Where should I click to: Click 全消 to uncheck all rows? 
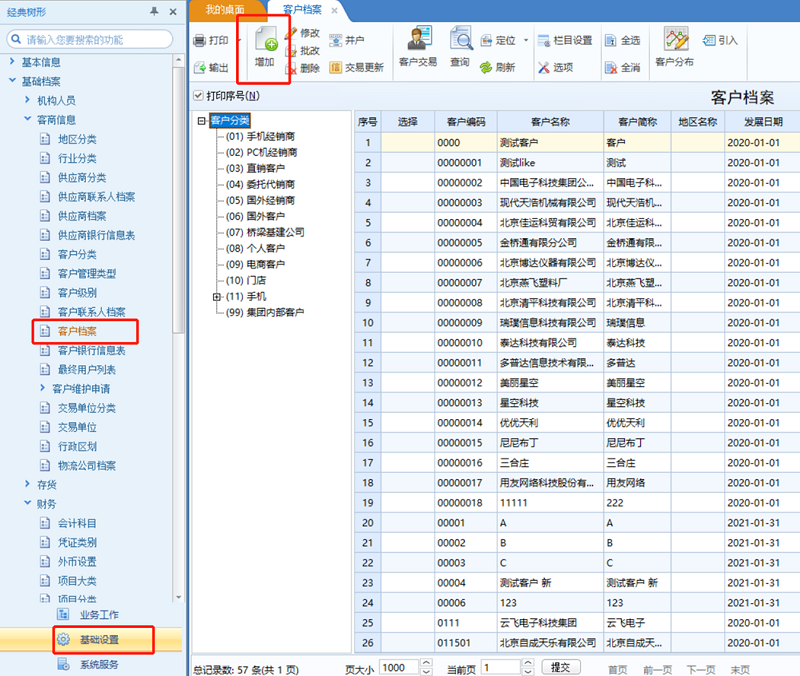[x=622, y=67]
